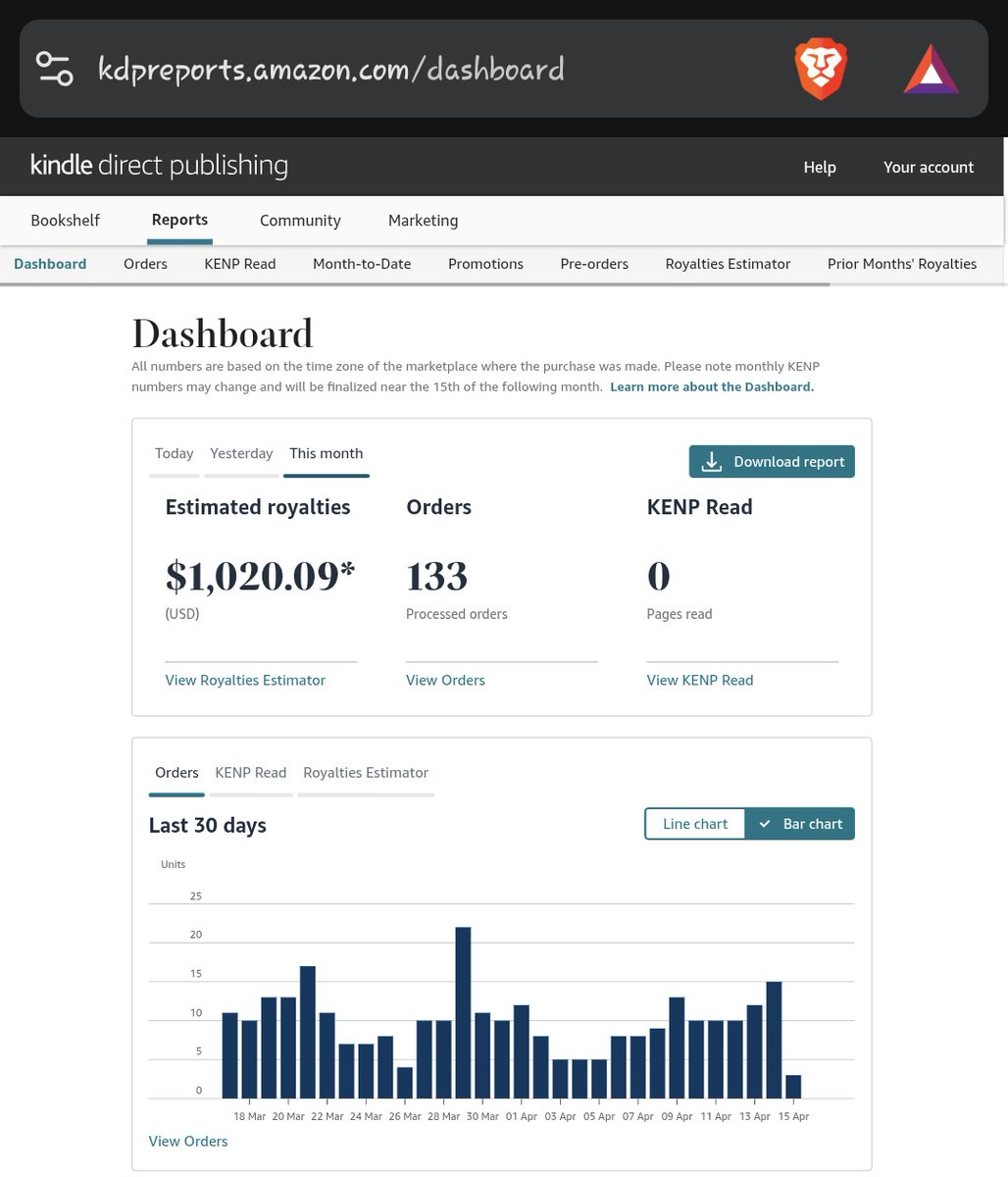The width and height of the screenshot is (1008, 1177).
Task: Open the Help page
Action: click(820, 167)
